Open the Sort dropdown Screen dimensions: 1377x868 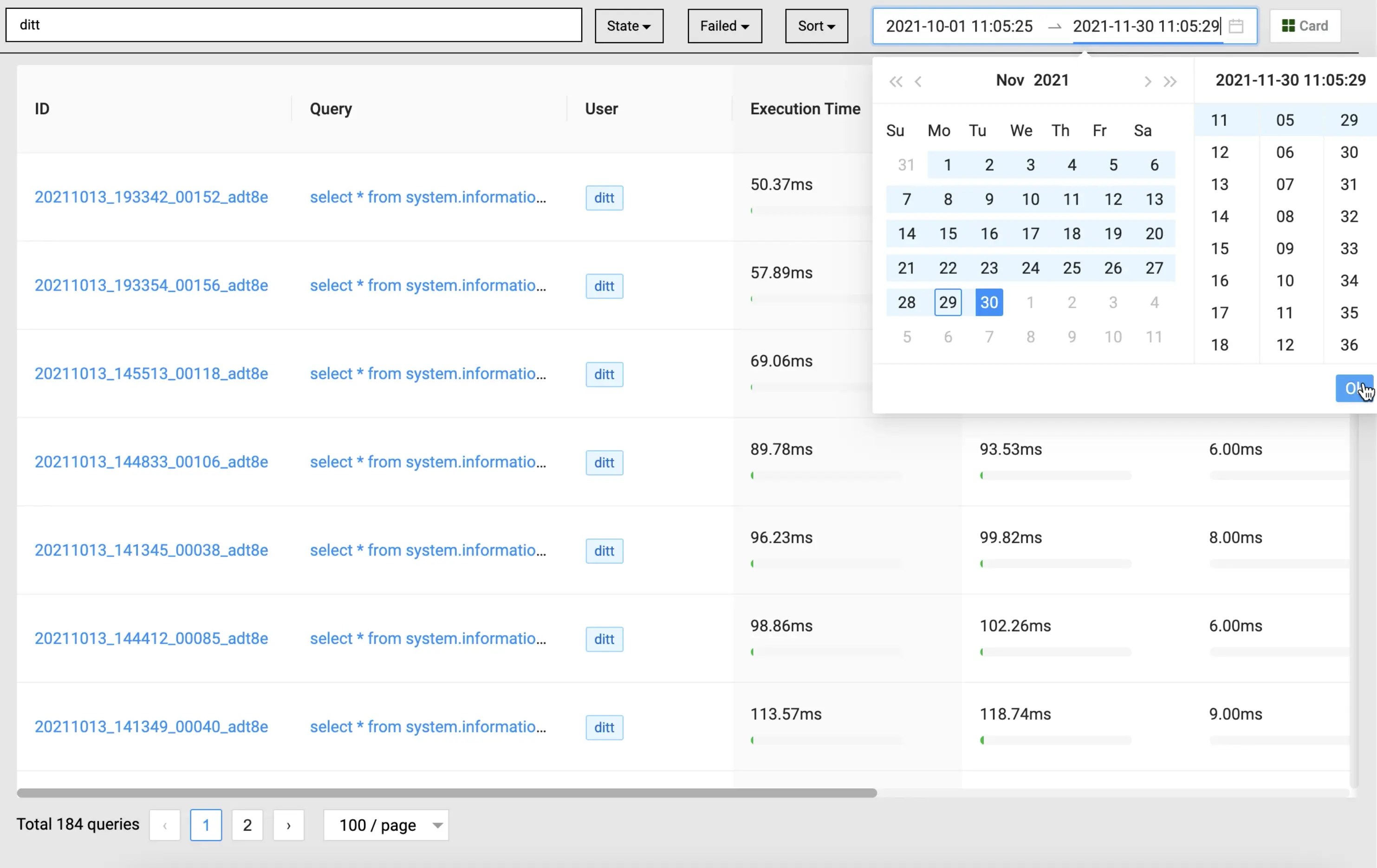[x=816, y=26]
